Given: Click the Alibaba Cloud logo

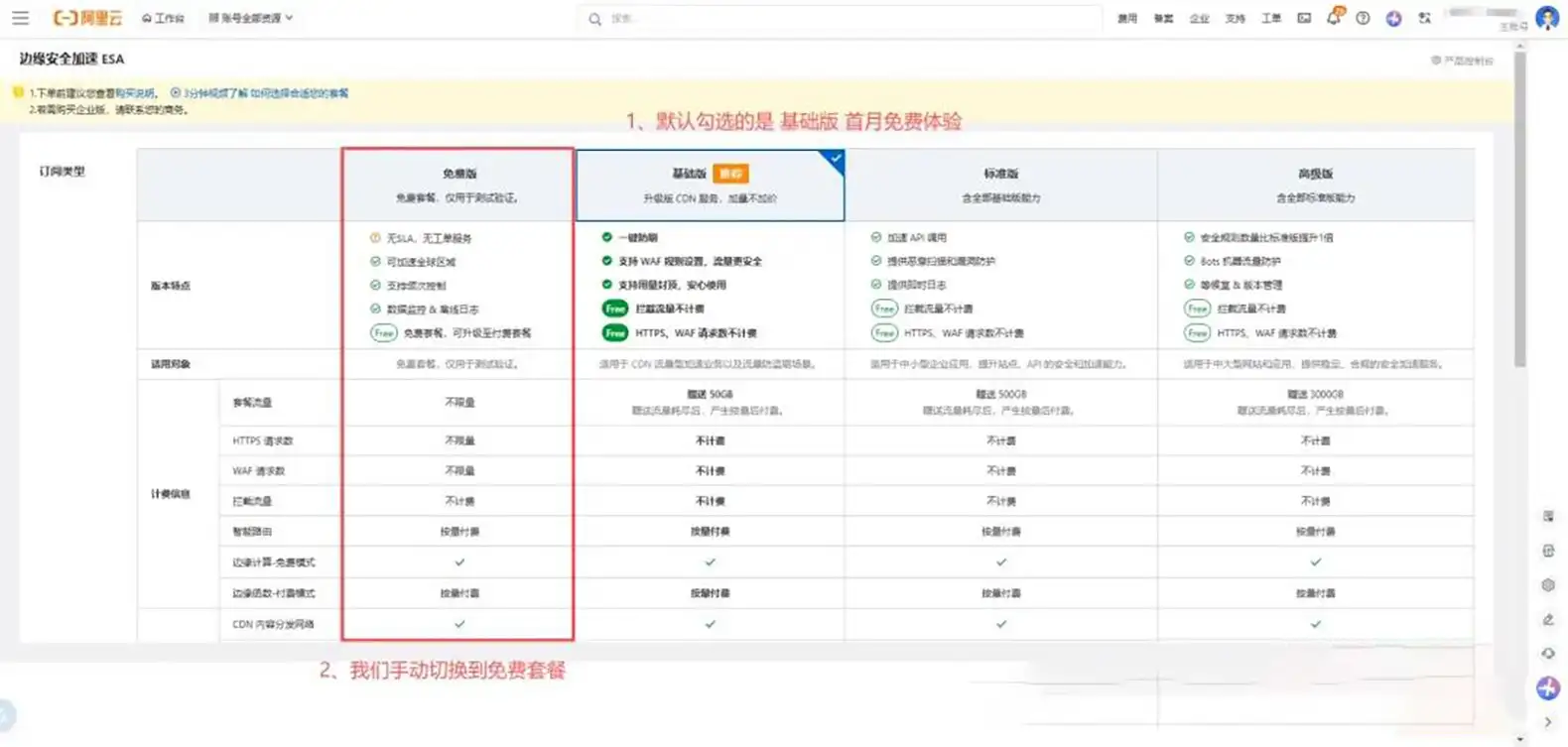Looking at the screenshot, I should click(x=87, y=18).
